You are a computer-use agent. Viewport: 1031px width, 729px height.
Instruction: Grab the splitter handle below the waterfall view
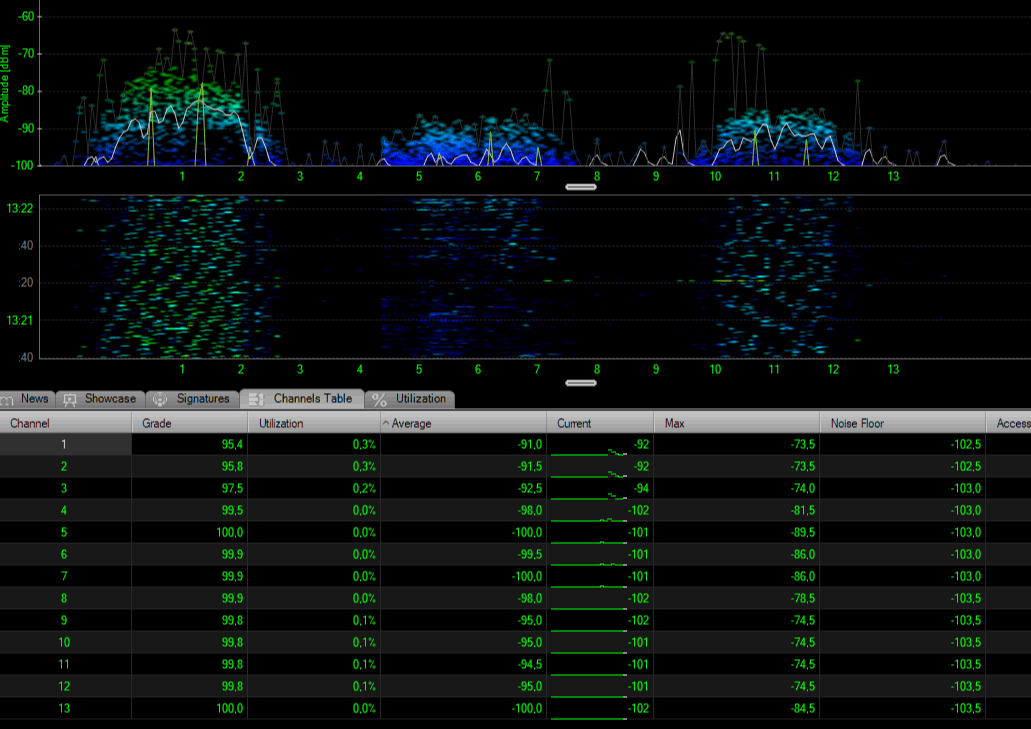tap(581, 383)
